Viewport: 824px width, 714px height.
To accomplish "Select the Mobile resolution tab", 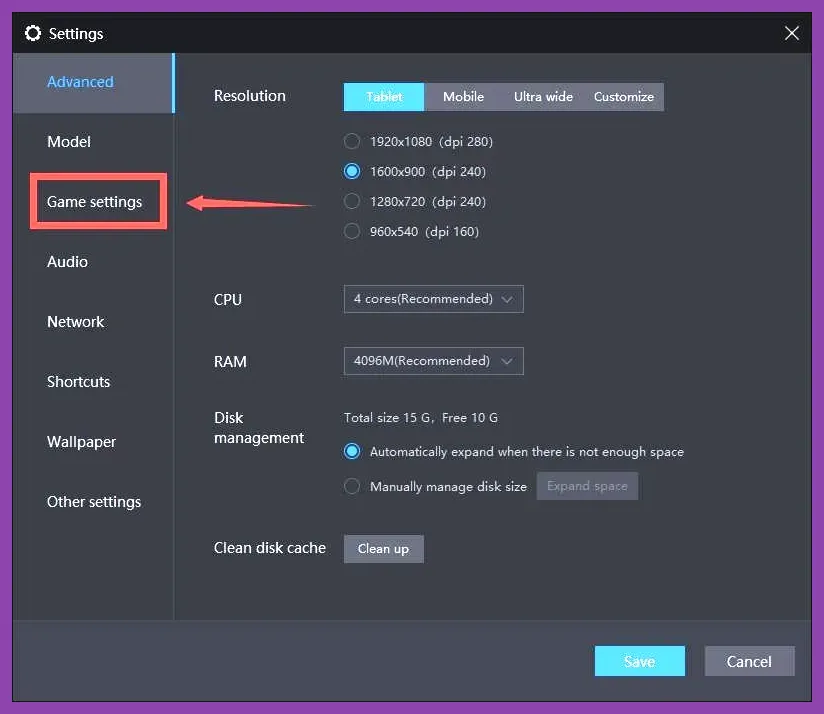I will pos(464,97).
